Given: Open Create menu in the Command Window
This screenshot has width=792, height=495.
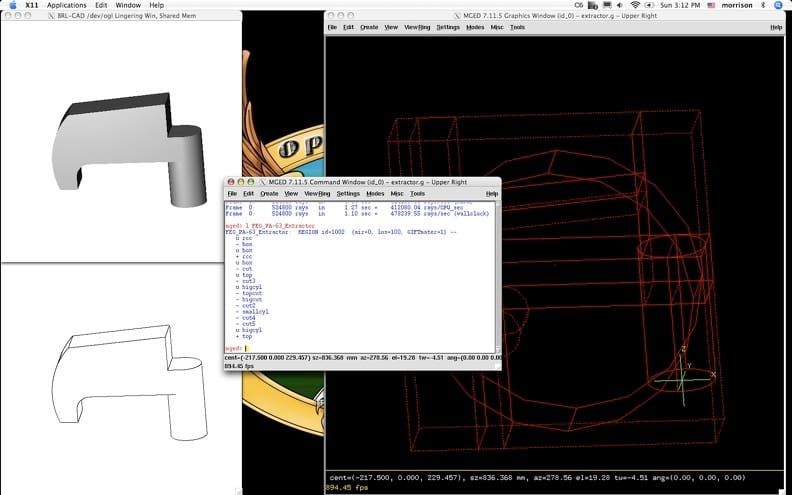Looking at the screenshot, I should click(269, 193).
